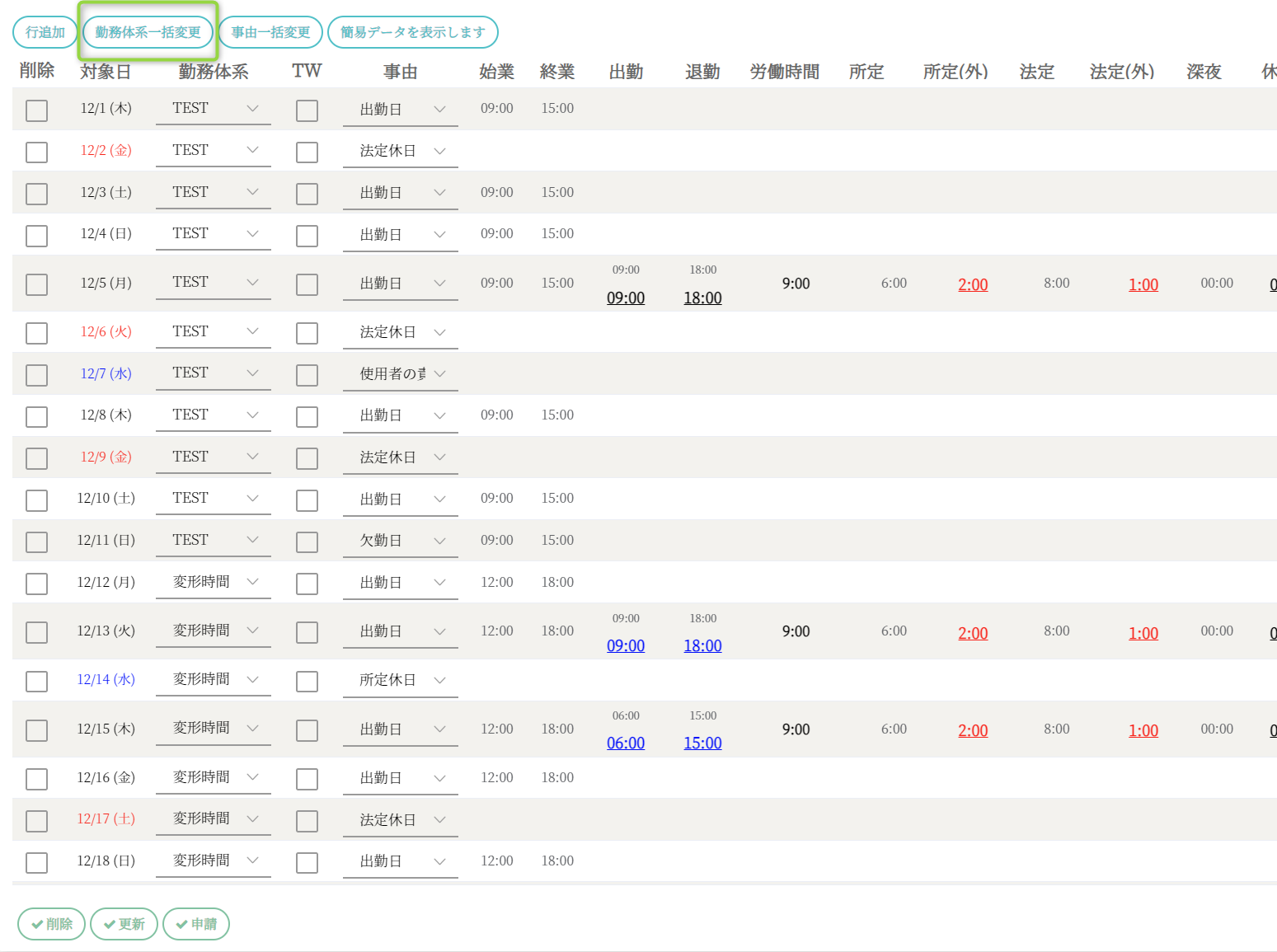Screen dimensions: 1277x952
Task: Open 勤務体系一括変更 bulk change
Action: coord(148,32)
